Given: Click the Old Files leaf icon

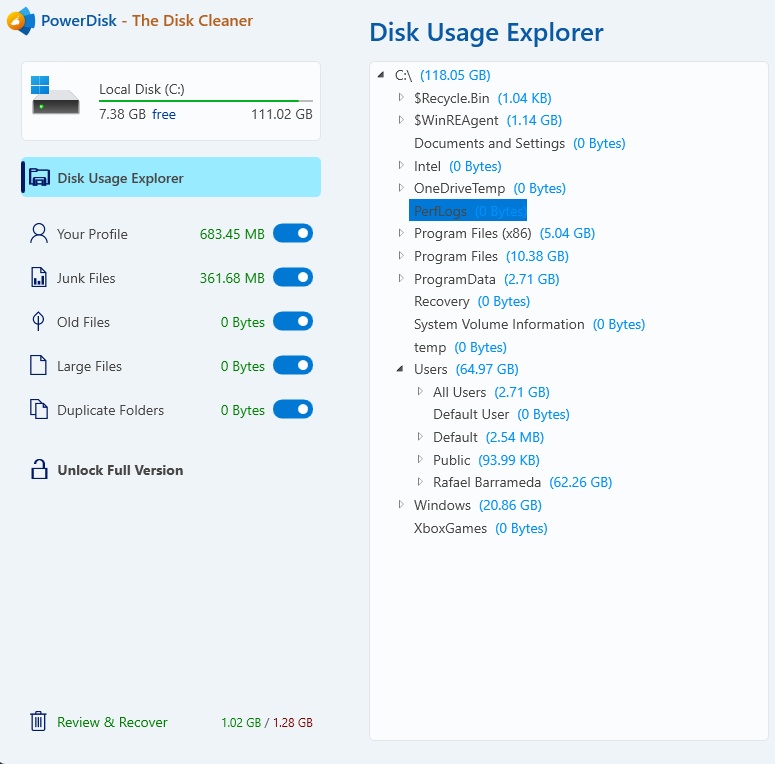Looking at the screenshot, I should pyautogui.click(x=38, y=321).
